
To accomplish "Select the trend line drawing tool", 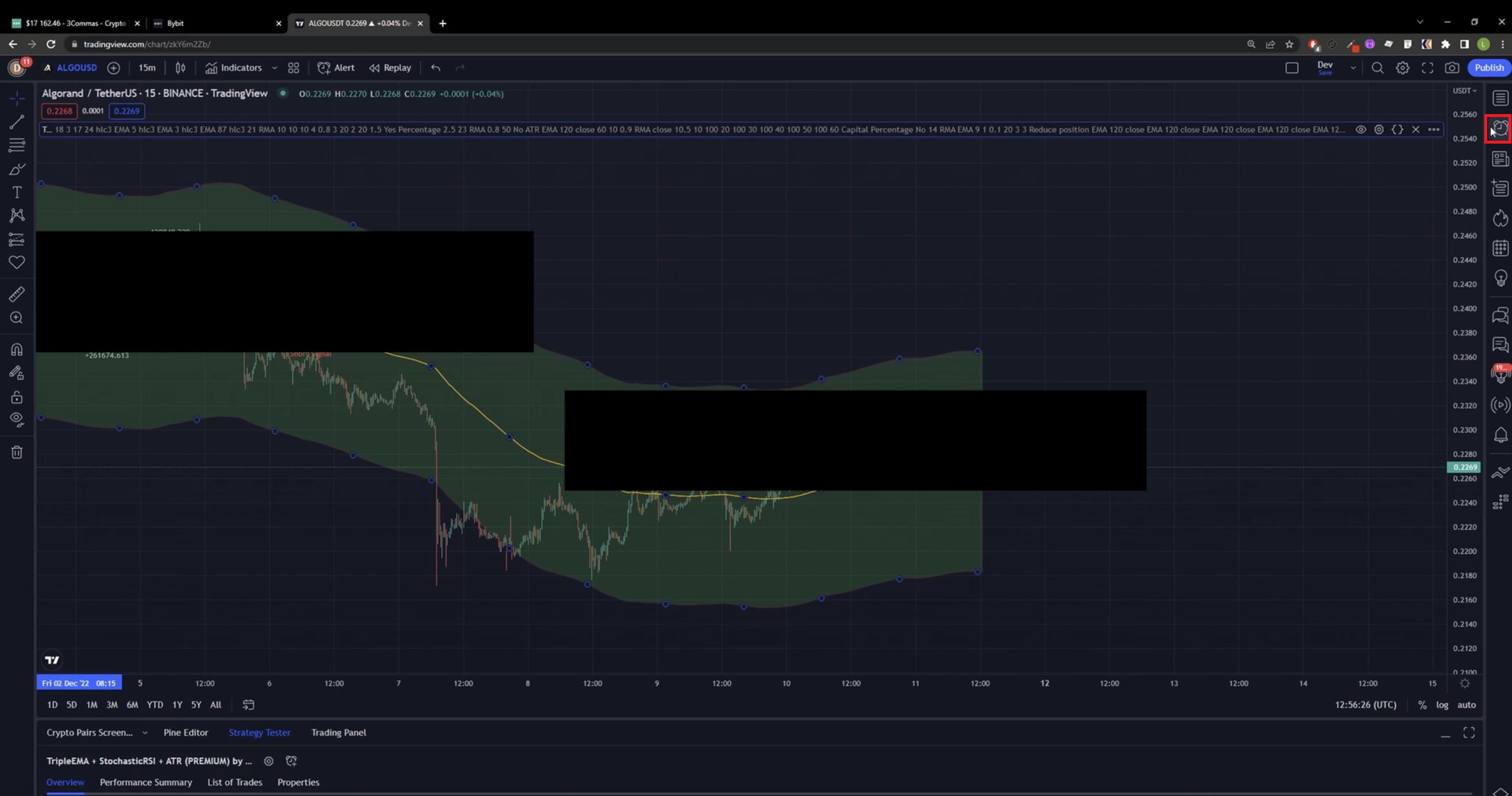I will point(17,122).
